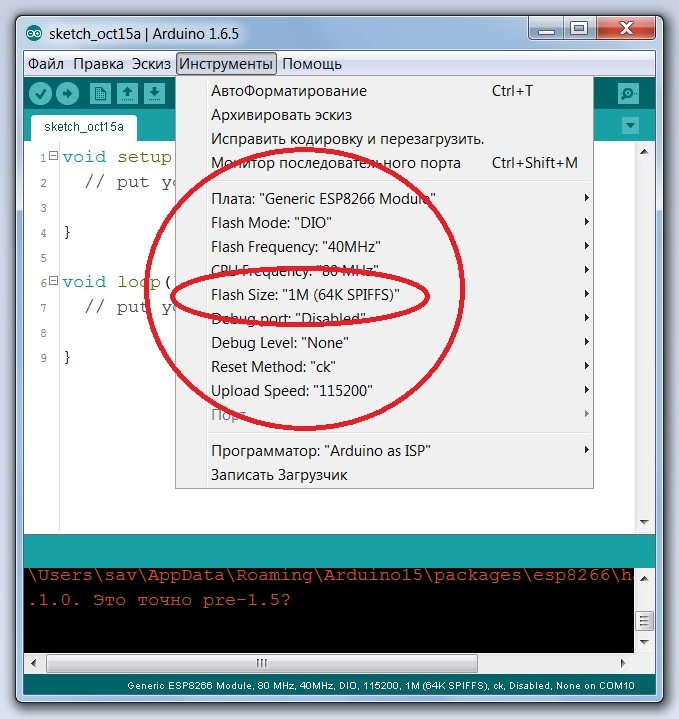
Task: Click the Arduino logo in title bar
Action: [34, 33]
